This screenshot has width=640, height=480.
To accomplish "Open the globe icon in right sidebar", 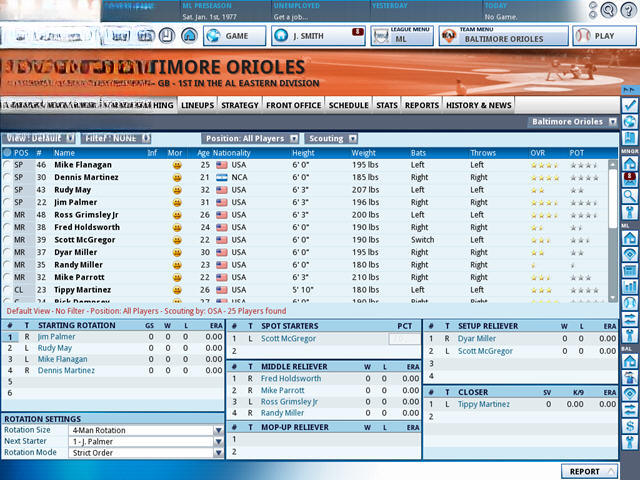I will (630, 121).
